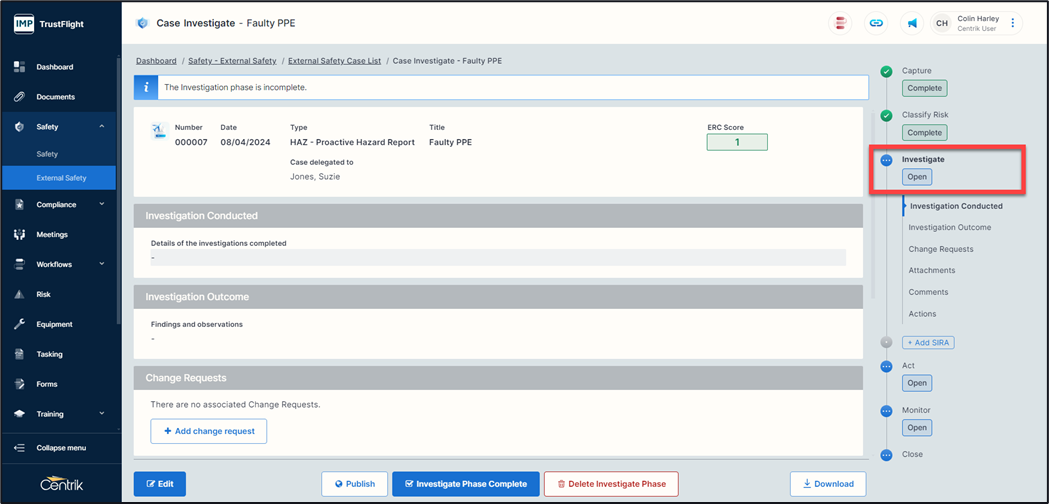
Task: Expand the Compliance sidebar menu
Action: (x=102, y=205)
